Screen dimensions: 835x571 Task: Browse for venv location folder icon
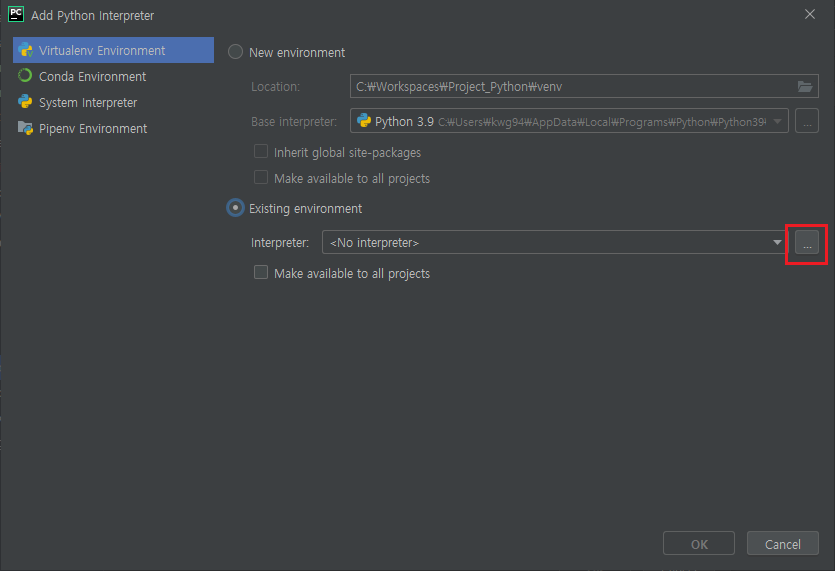tap(805, 86)
